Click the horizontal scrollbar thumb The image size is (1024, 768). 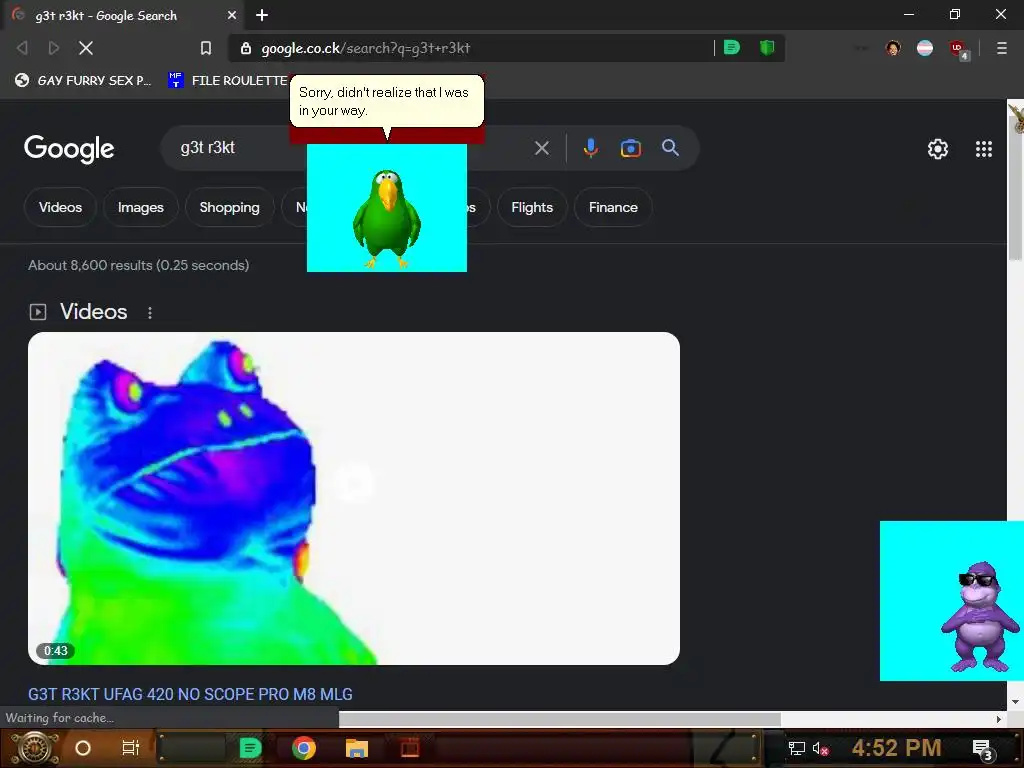click(560, 719)
